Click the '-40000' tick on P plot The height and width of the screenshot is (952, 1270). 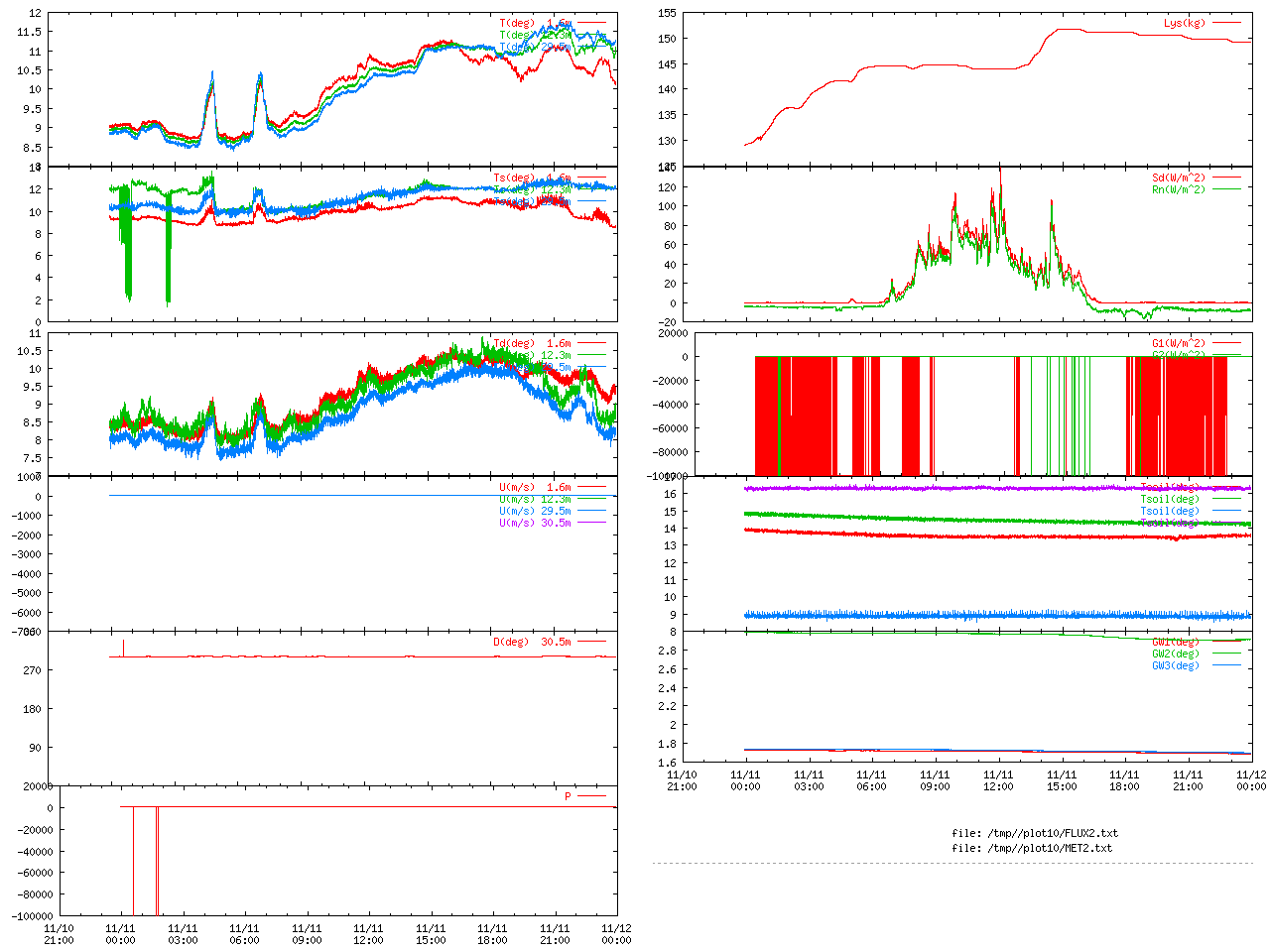(x=35, y=851)
